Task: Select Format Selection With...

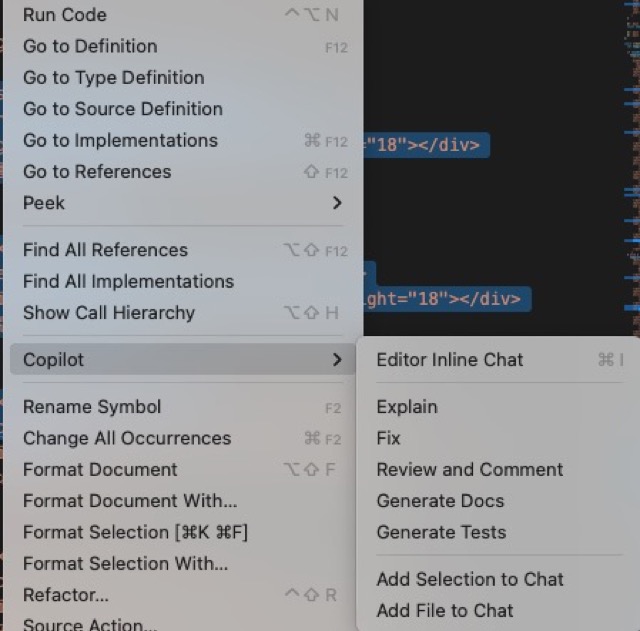Action: click(x=182, y=564)
